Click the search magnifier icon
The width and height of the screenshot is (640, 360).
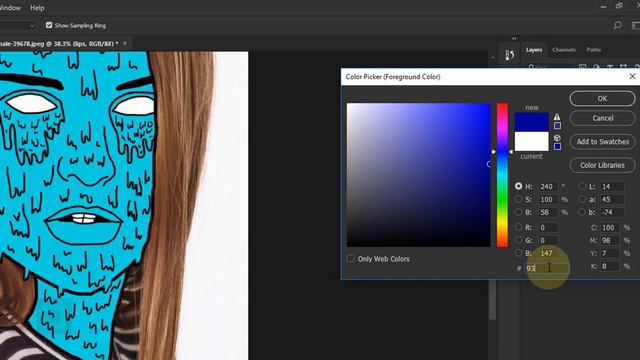pos(617,25)
